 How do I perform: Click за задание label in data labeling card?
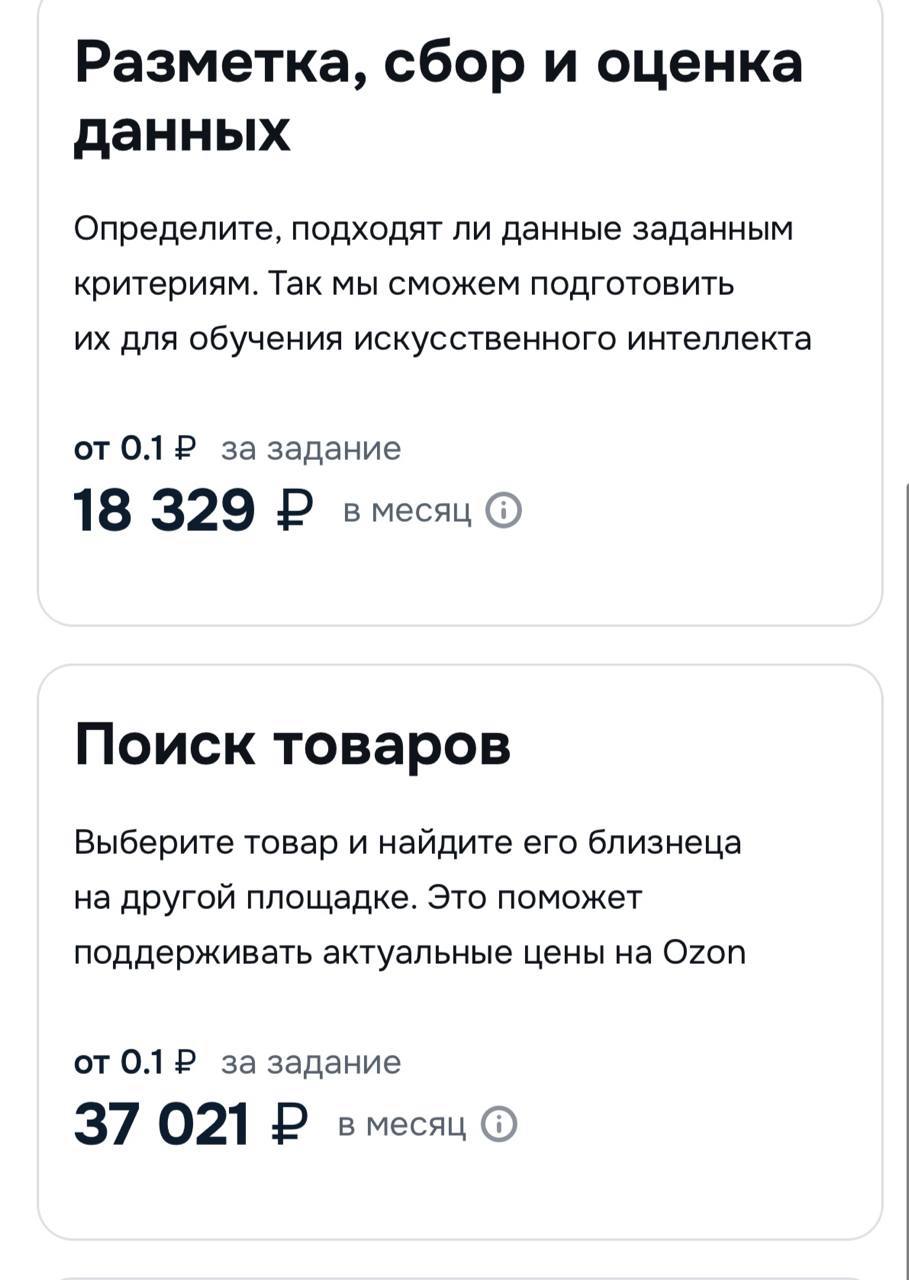pyautogui.click(x=310, y=450)
